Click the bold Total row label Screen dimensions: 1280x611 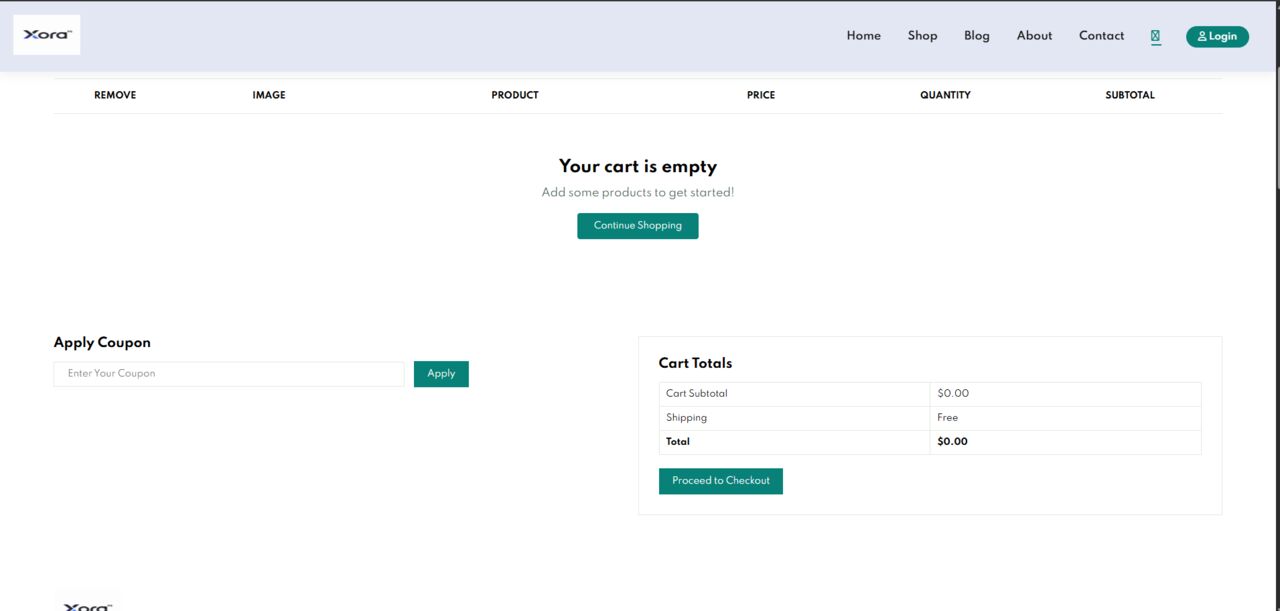point(678,442)
